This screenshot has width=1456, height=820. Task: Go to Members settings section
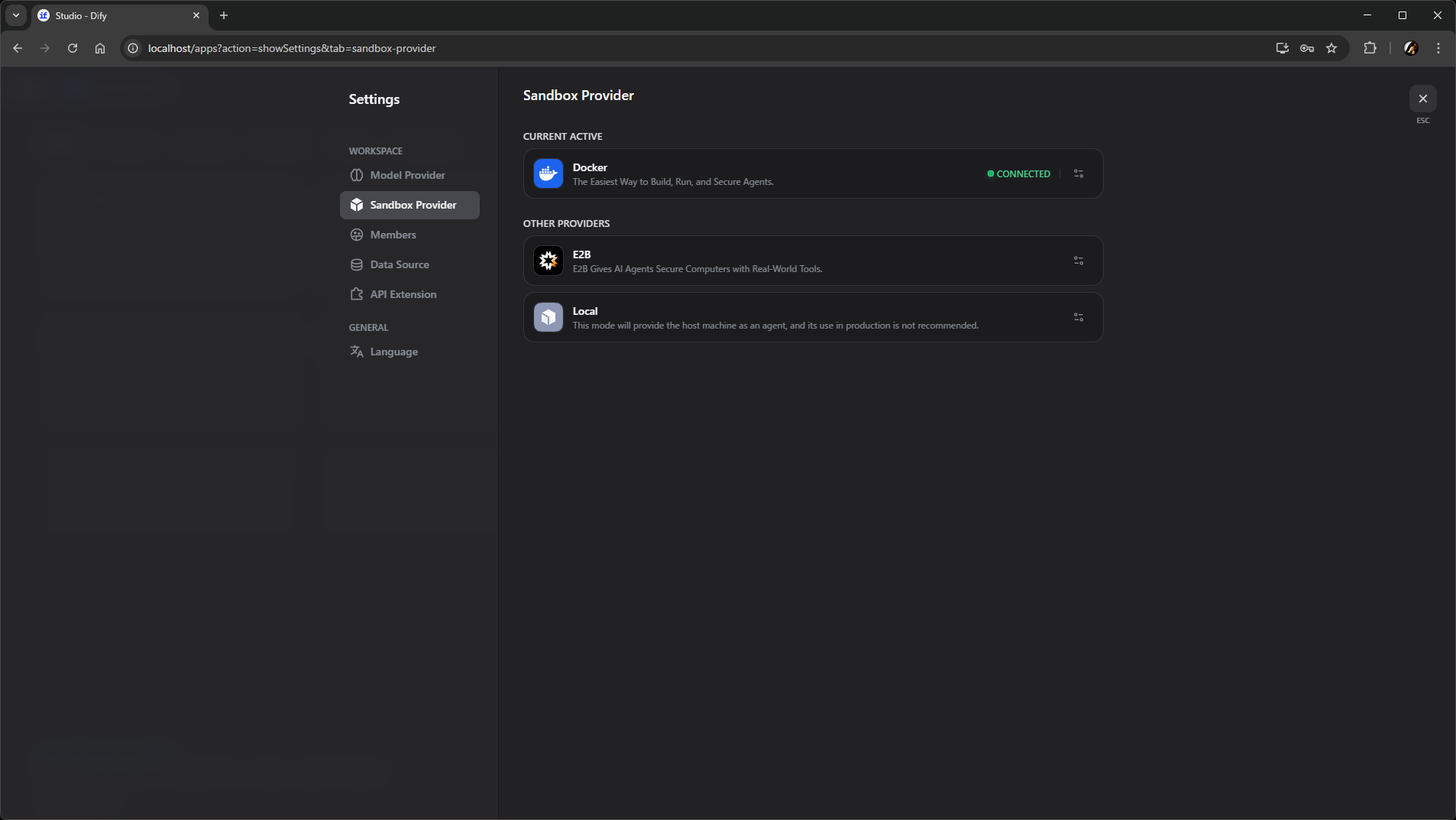[x=393, y=235]
